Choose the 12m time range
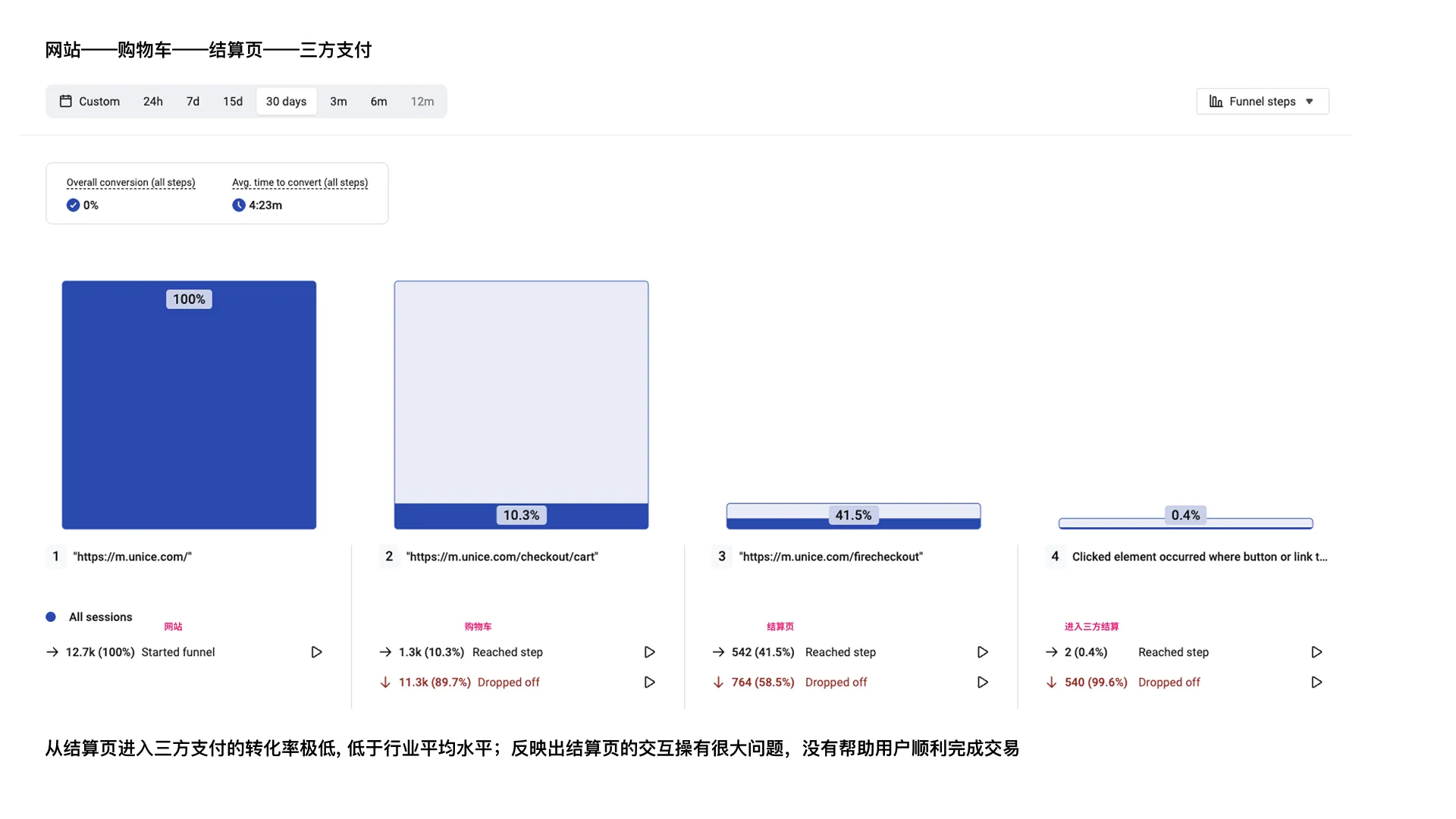 pyautogui.click(x=422, y=102)
